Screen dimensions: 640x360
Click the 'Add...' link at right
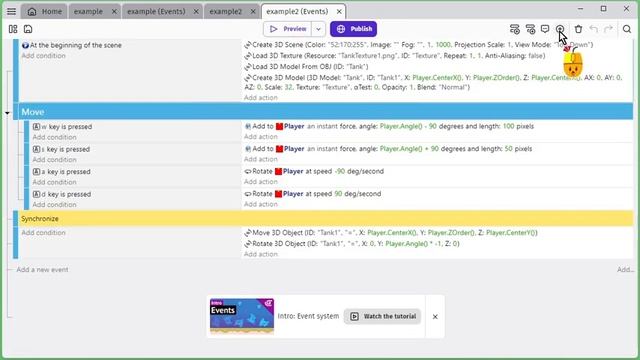(x=625, y=269)
